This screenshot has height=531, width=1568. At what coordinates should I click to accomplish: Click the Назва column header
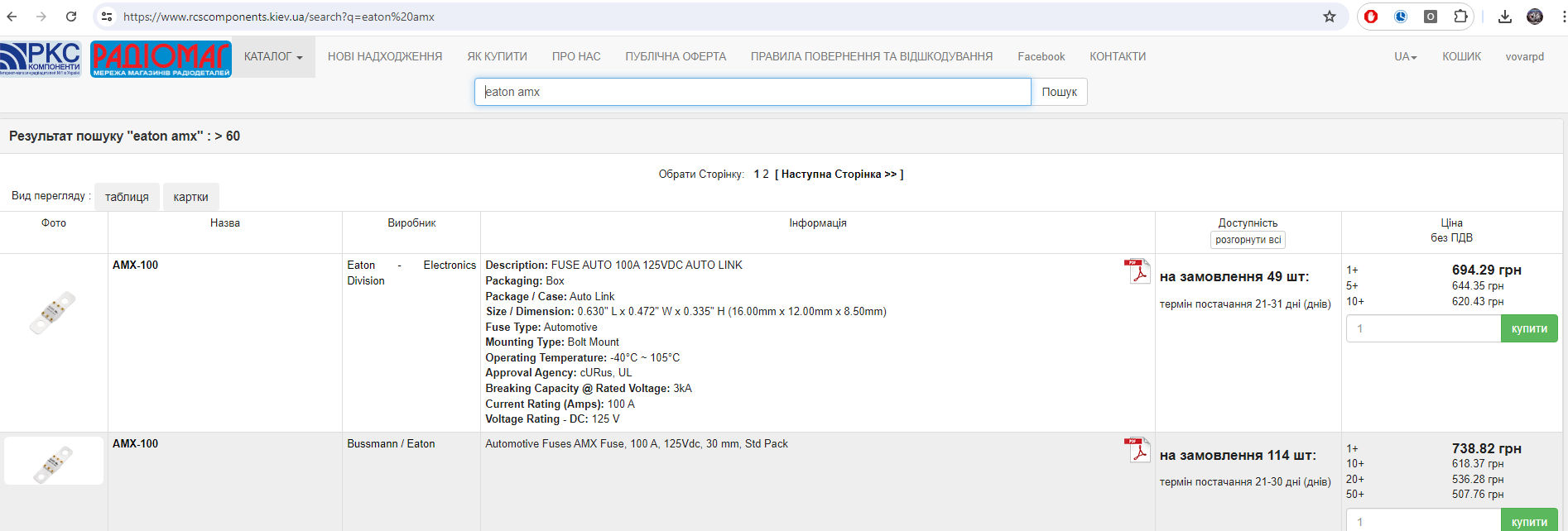225,223
